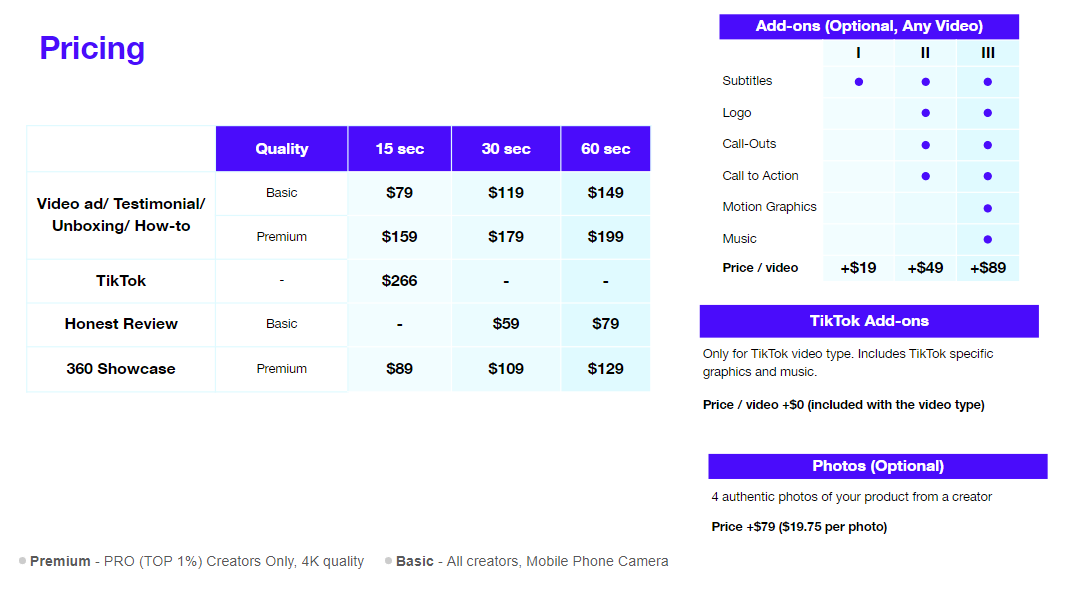Select the 360 Showcase row label
1079x589 pixels.
click(121, 369)
